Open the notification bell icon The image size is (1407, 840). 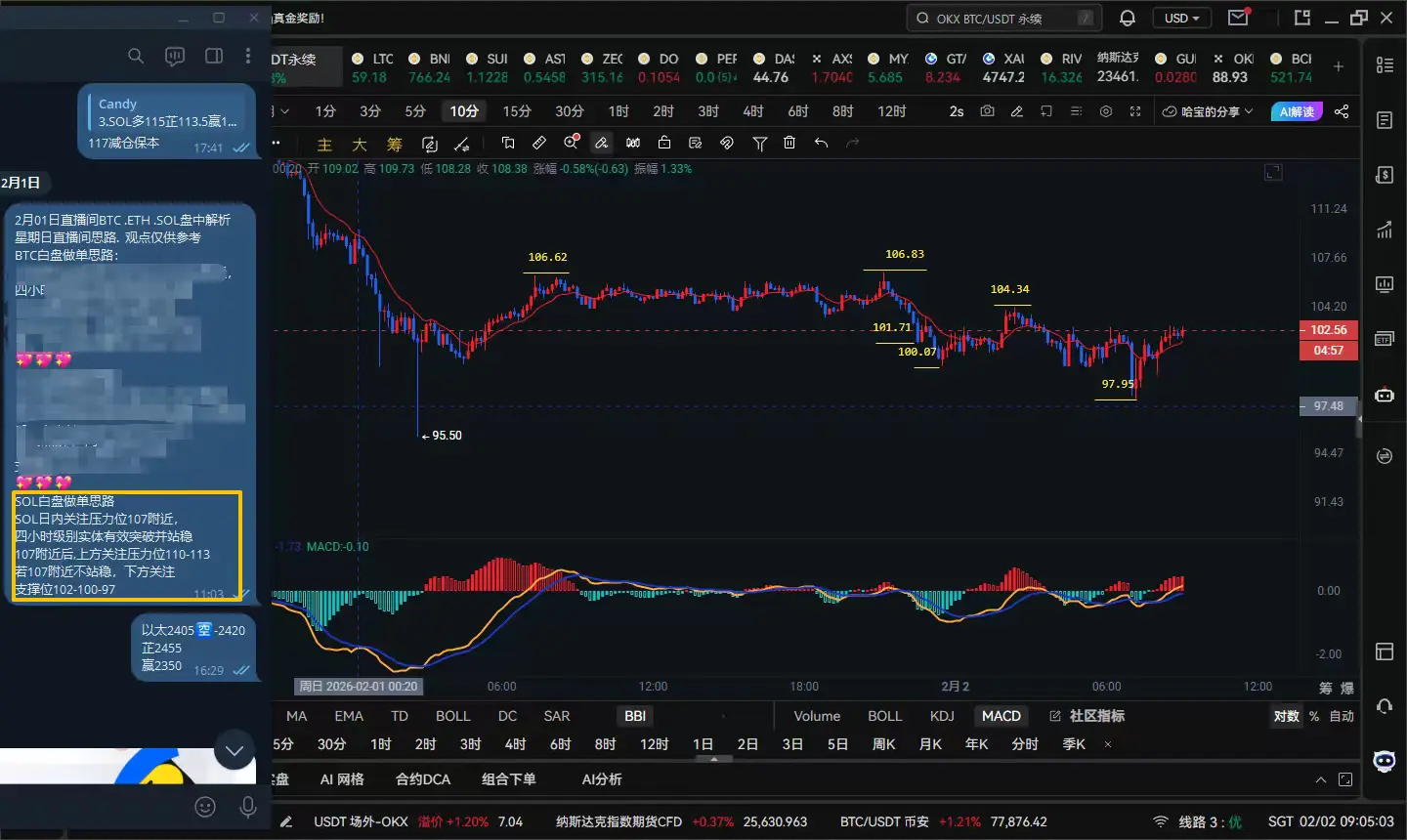[x=1127, y=18]
